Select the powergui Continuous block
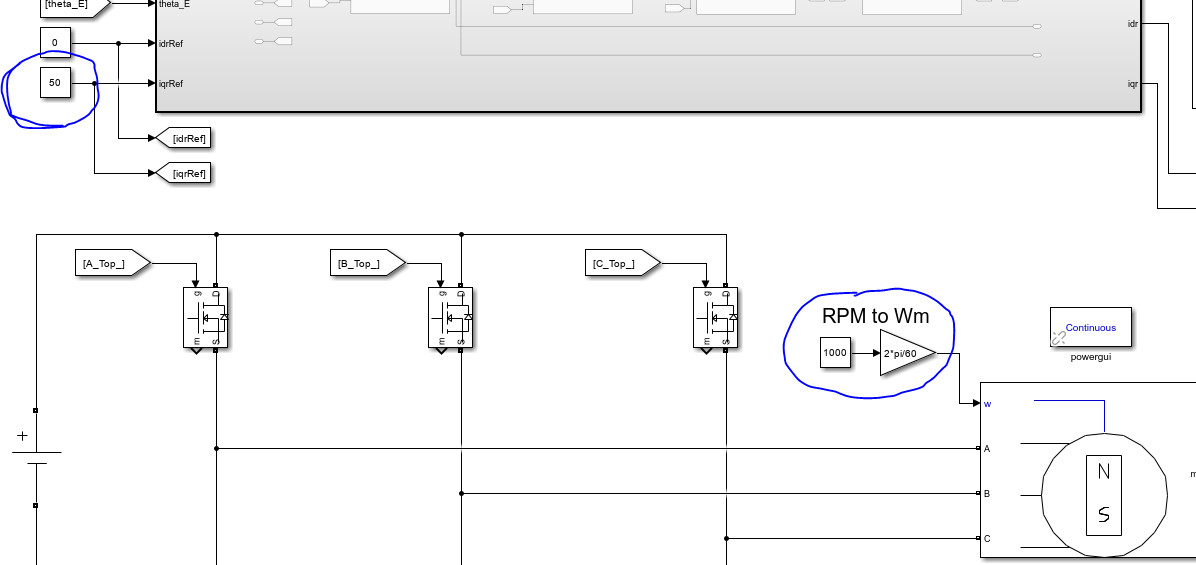 [1090, 327]
